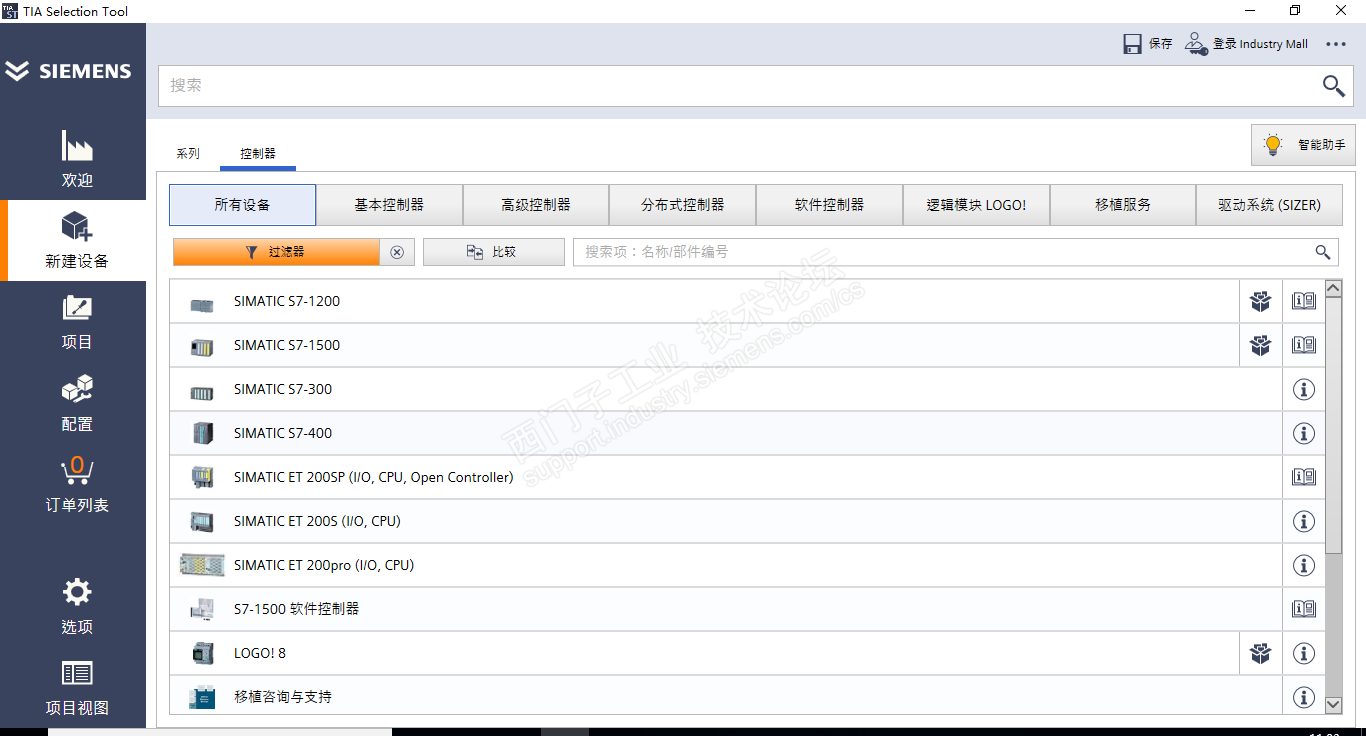Click the 比较 compare button

tap(494, 252)
